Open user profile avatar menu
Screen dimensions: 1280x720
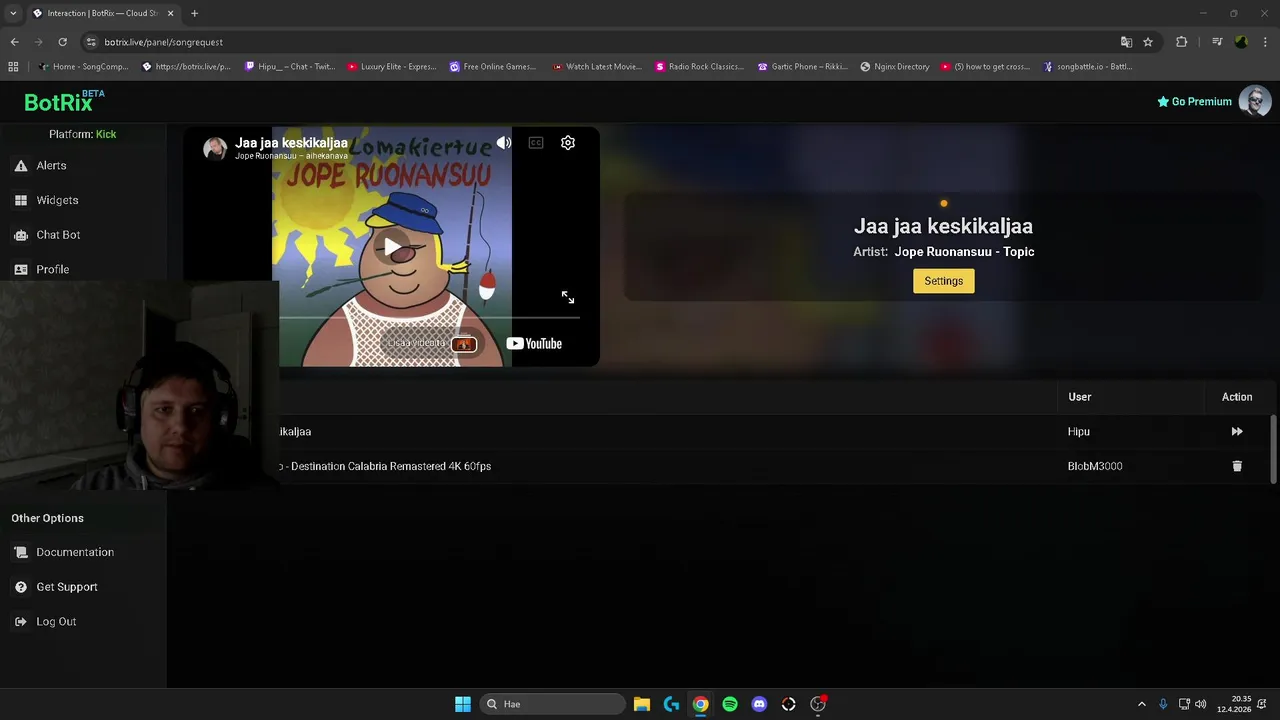tap(1255, 101)
